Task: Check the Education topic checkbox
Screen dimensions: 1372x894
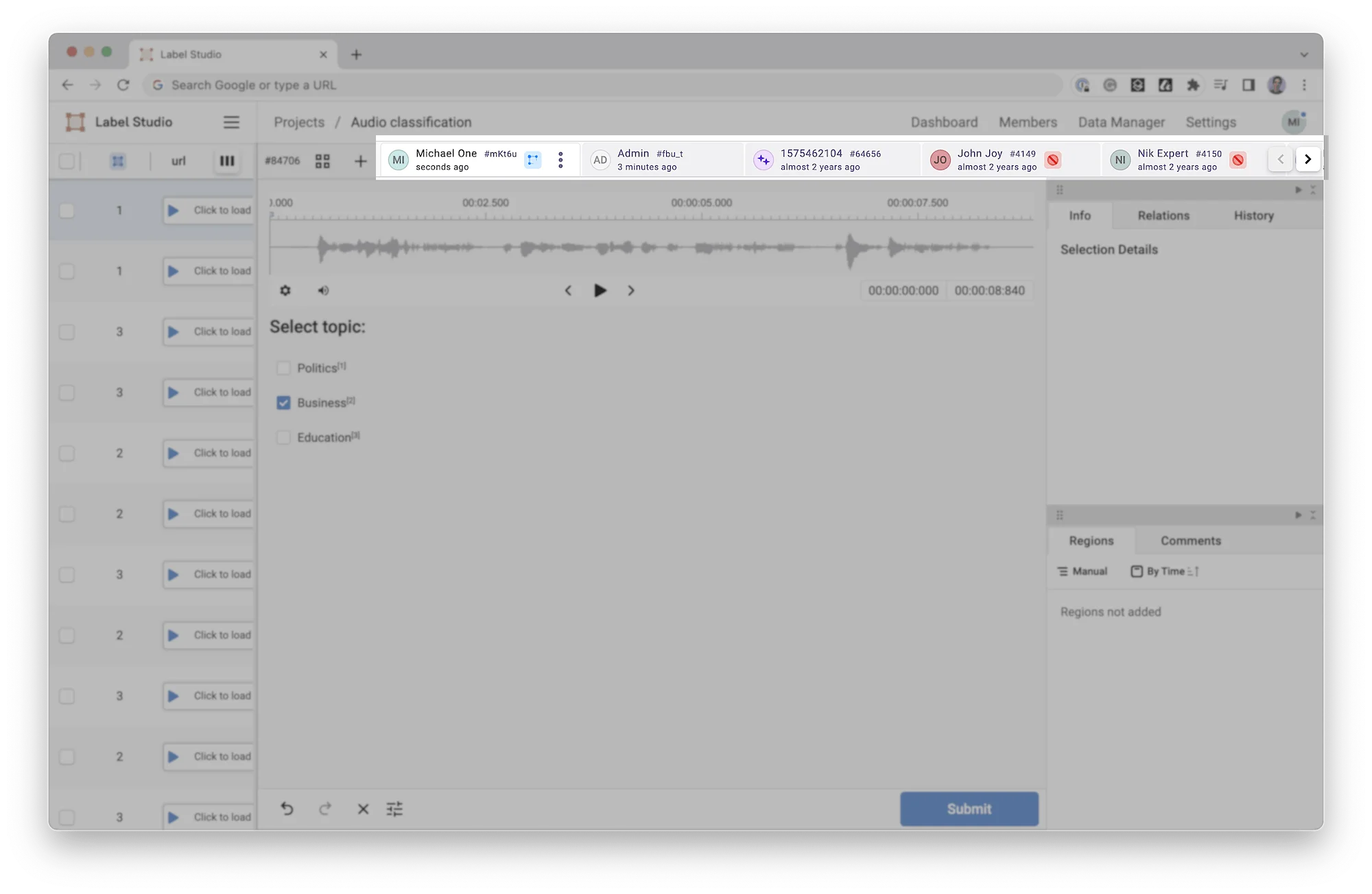Action: (283, 437)
